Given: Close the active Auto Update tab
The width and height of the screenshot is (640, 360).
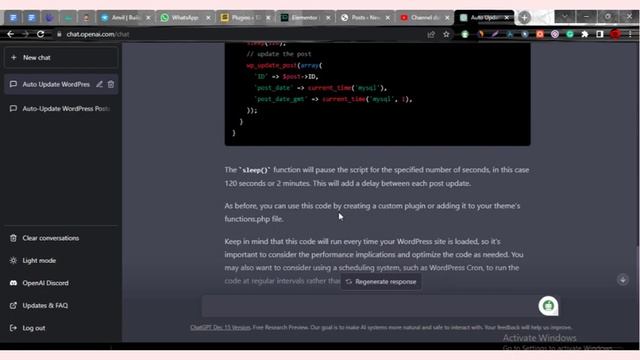Looking at the screenshot, I should (507, 18).
